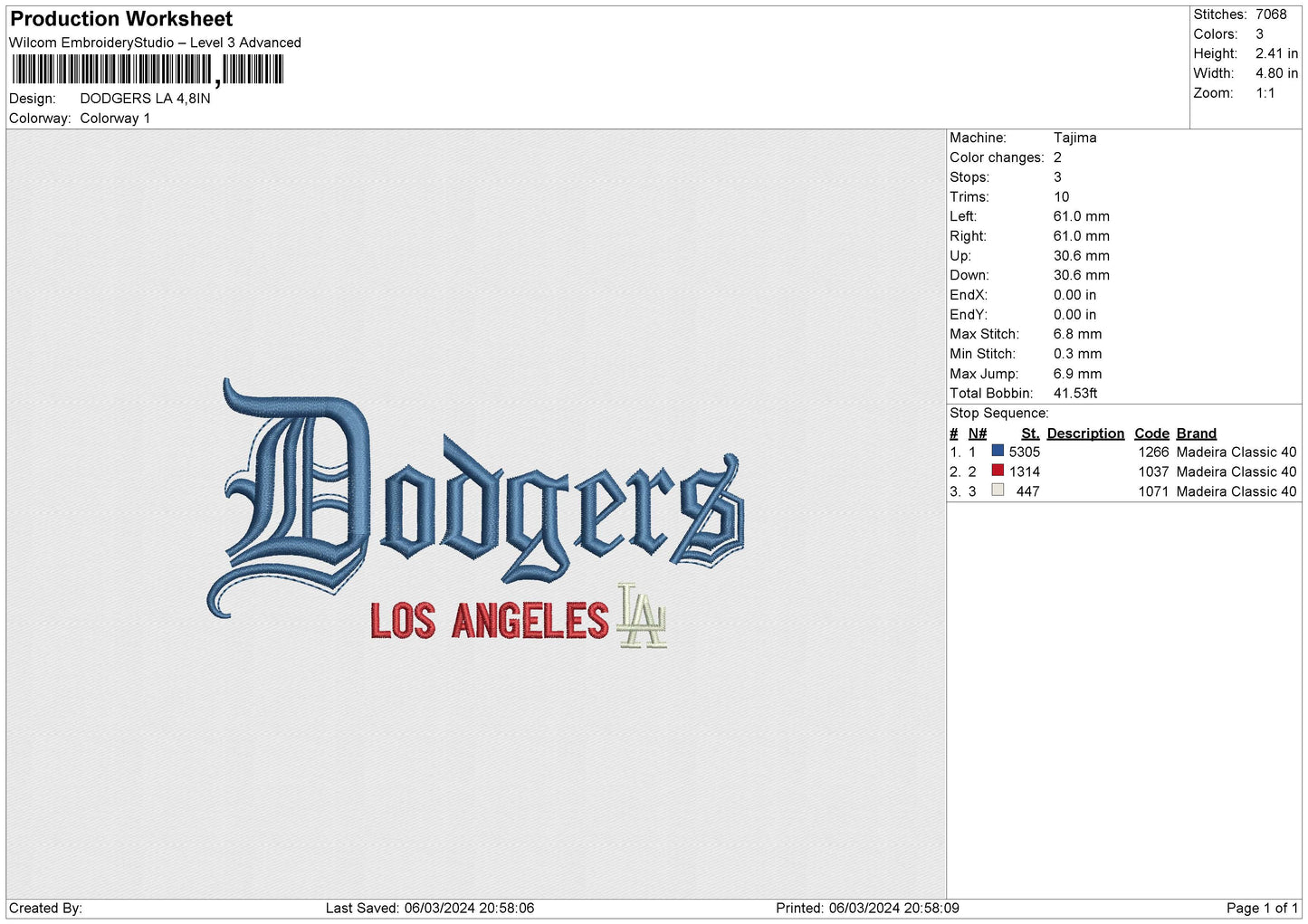Click the cream LA monogram logo
The image size is (1308, 924).
(642, 616)
